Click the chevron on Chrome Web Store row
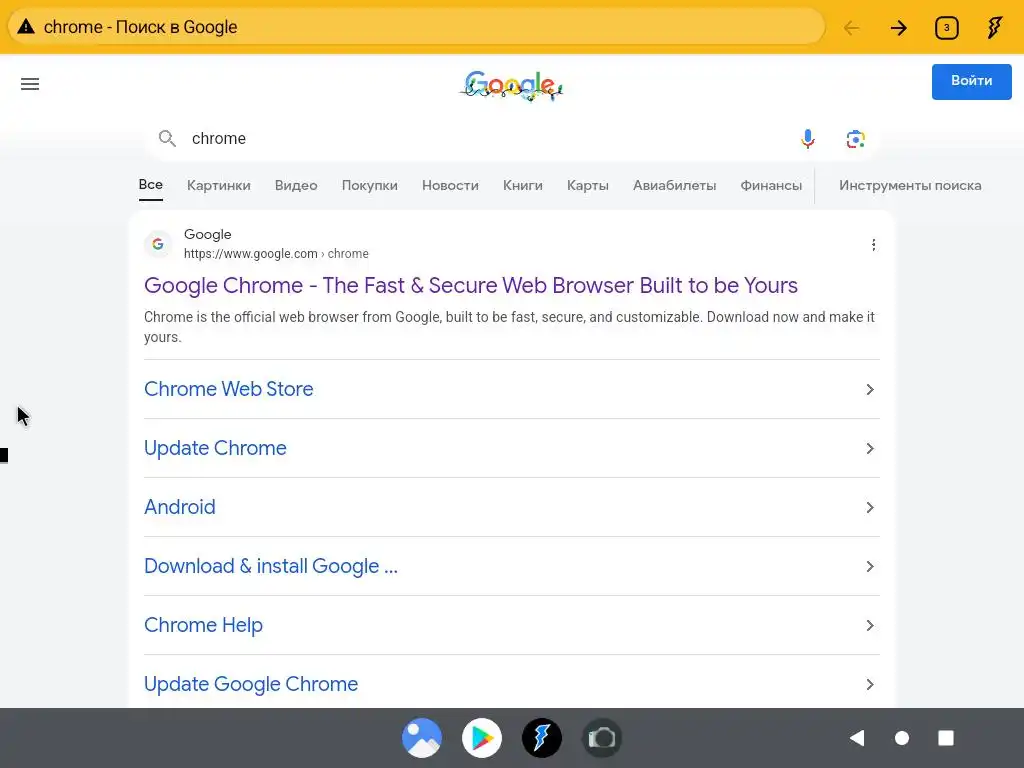This screenshot has height=768, width=1024. tap(870, 389)
